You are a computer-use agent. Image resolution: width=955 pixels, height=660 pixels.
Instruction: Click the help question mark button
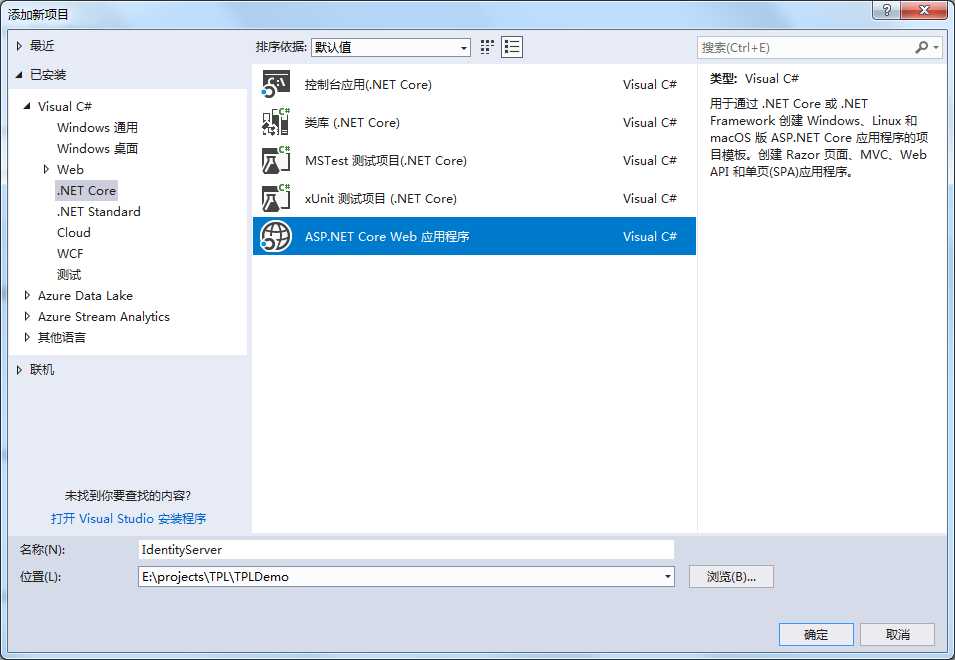pos(886,10)
